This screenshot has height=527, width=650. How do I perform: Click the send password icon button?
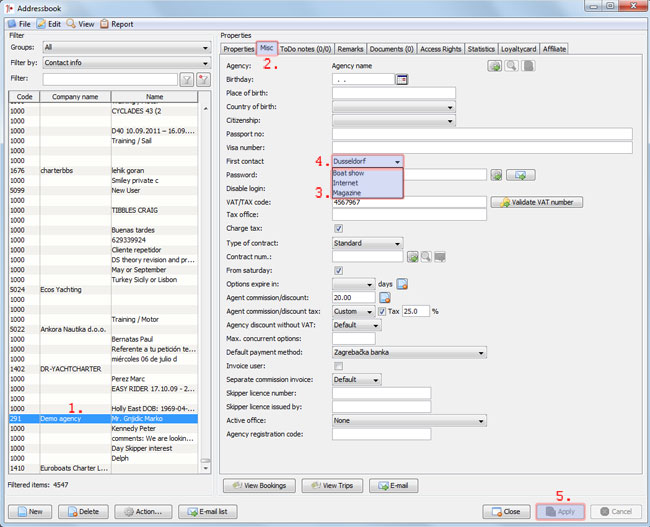[x=521, y=175]
